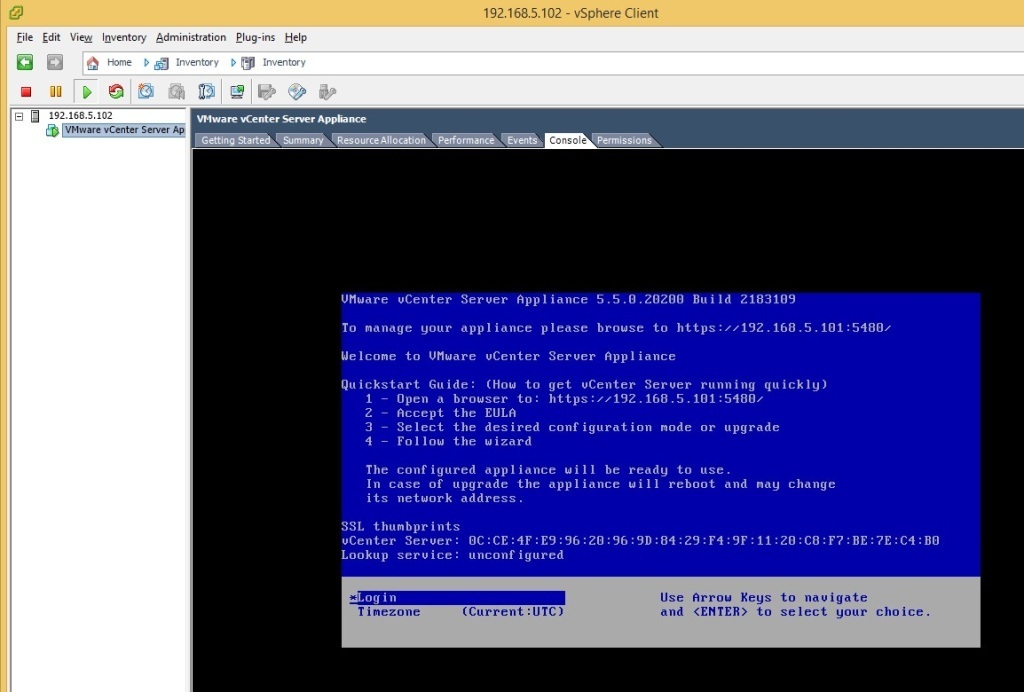Select the Console tab
This screenshot has height=692, width=1024.
tap(568, 140)
